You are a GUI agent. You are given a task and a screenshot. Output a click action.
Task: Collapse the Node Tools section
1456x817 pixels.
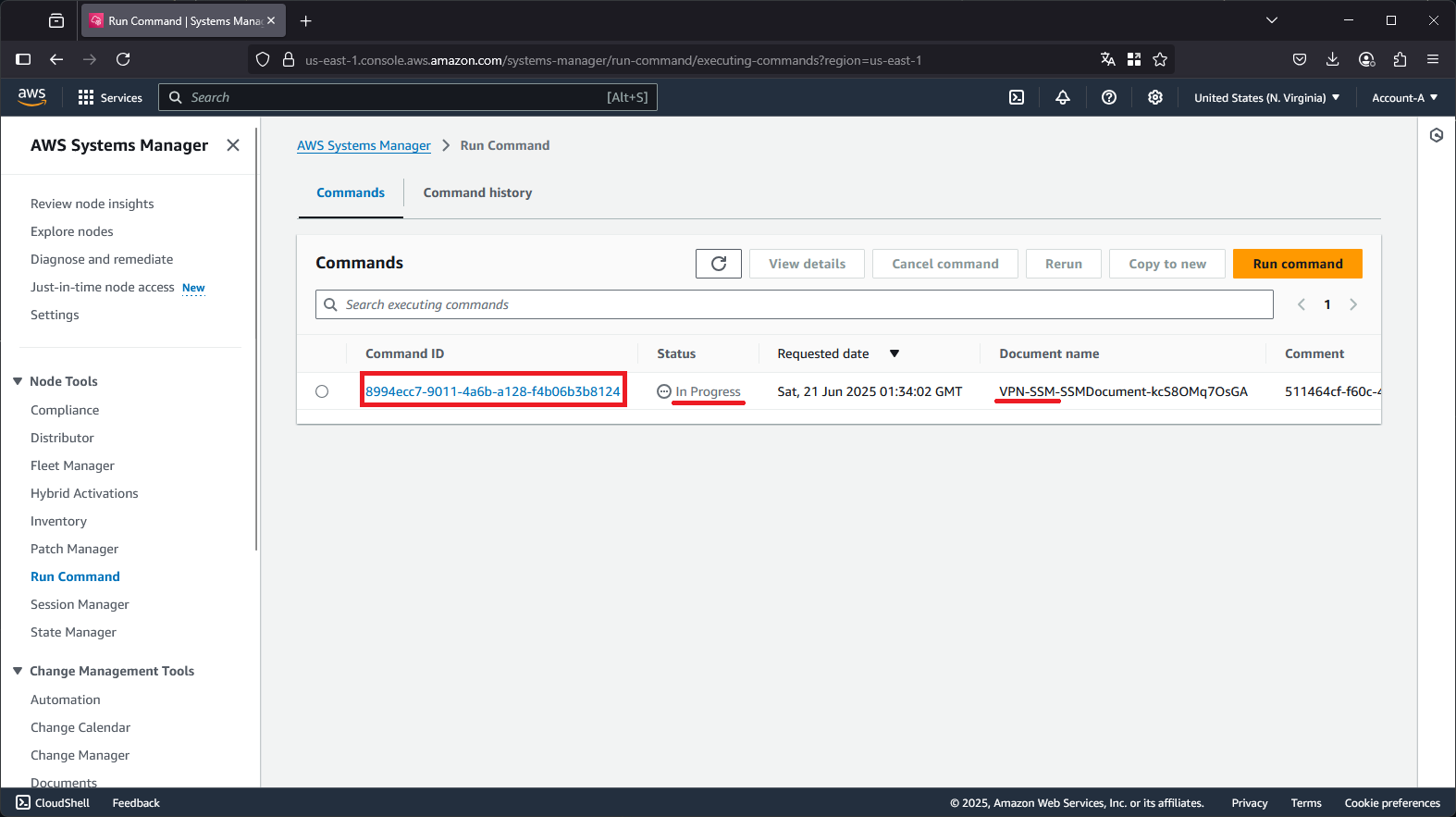pos(18,381)
